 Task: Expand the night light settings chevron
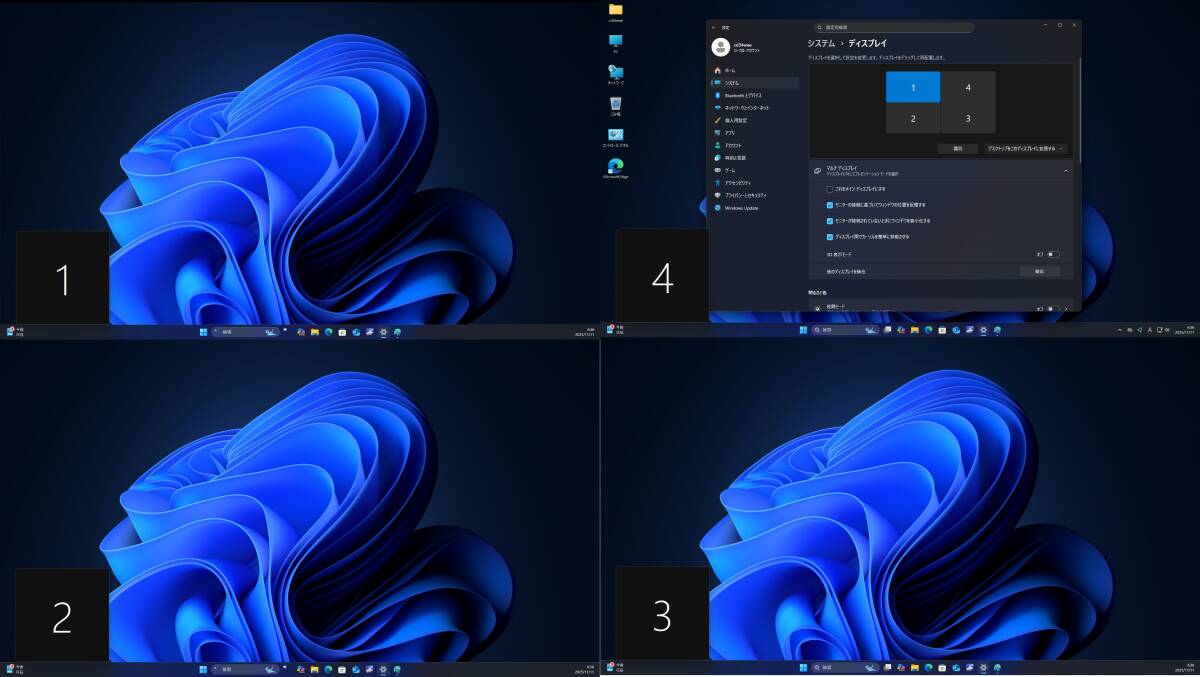tap(1067, 308)
